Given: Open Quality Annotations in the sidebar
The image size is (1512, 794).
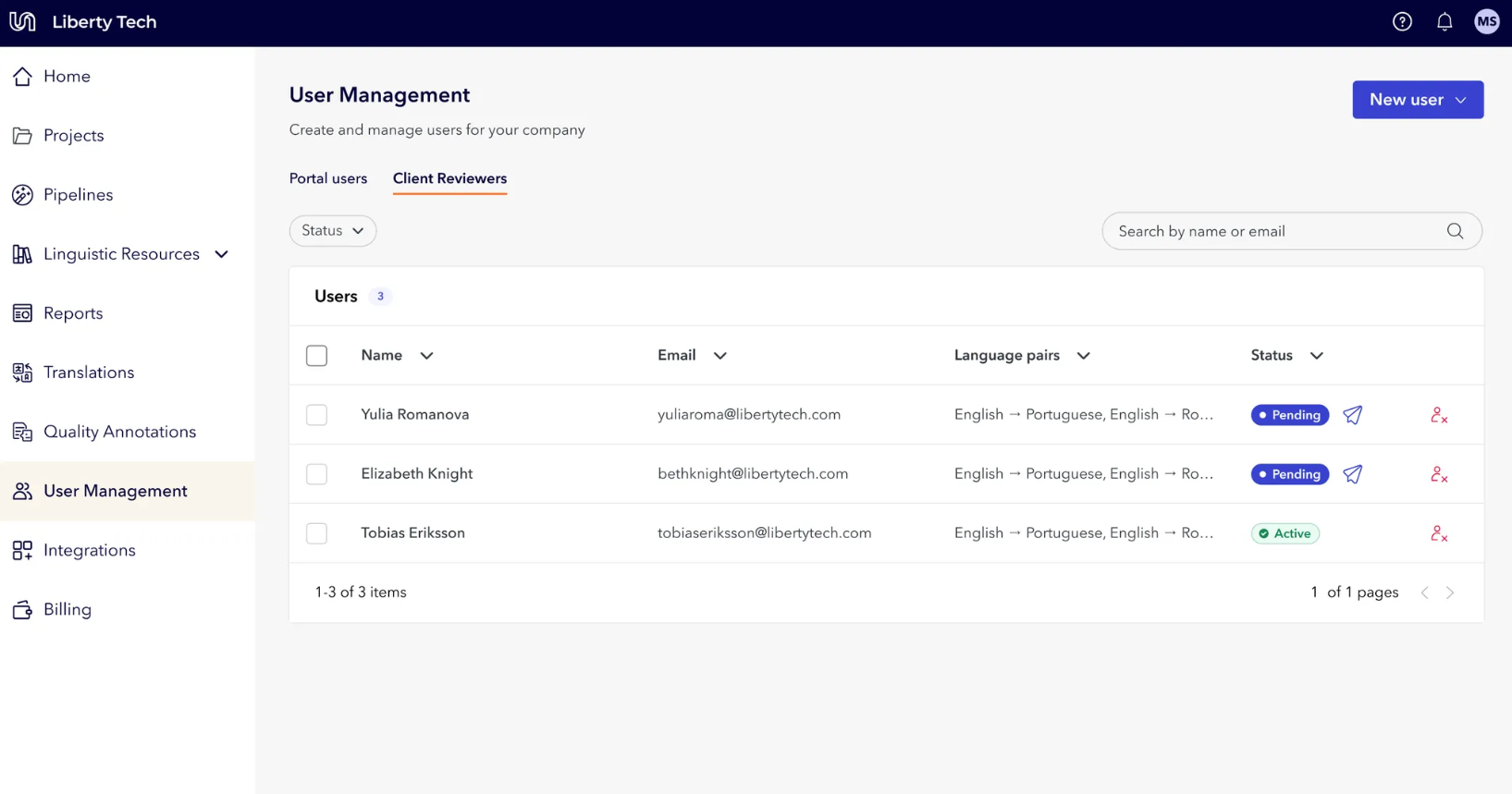Looking at the screenshot, I should pos(128,432).
